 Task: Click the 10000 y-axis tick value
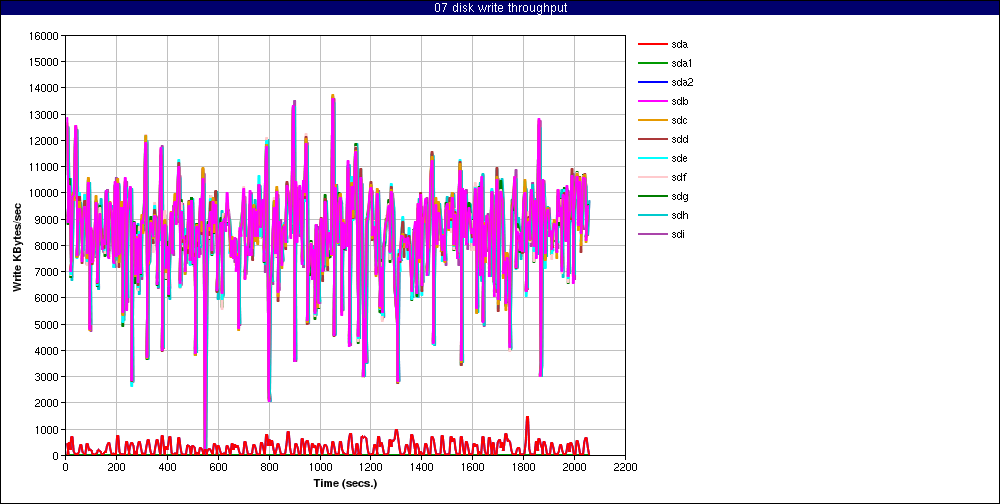tap(45, 193)
